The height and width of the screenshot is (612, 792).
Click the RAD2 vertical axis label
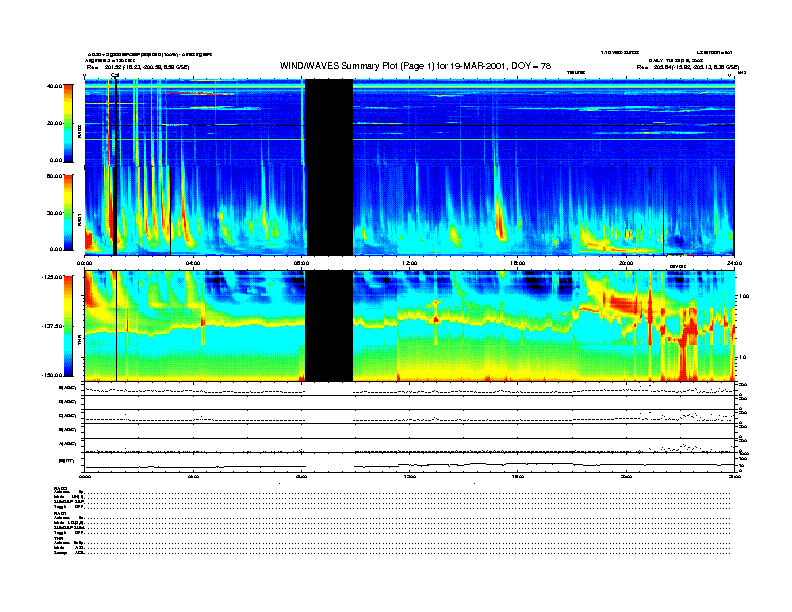click(x=80, y=131)
